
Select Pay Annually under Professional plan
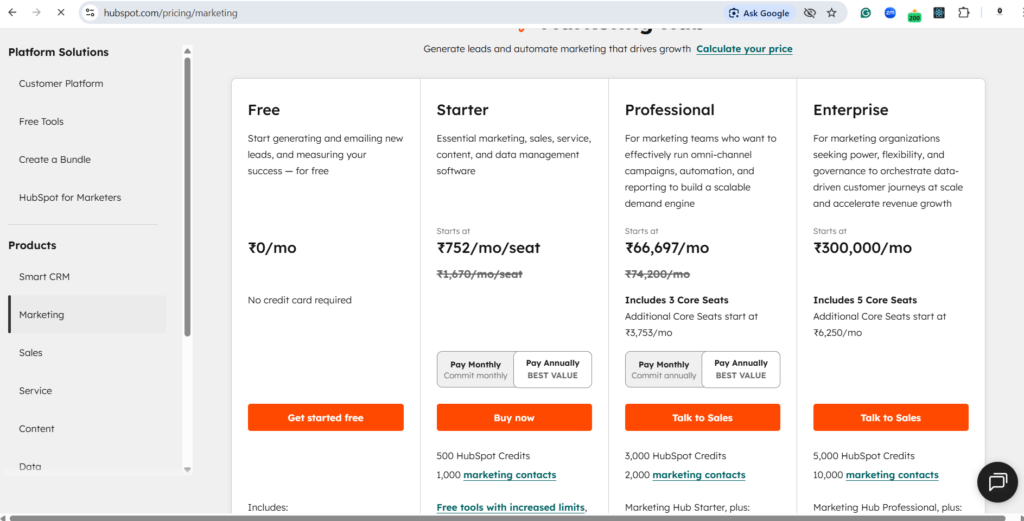(x=741, y=369)
